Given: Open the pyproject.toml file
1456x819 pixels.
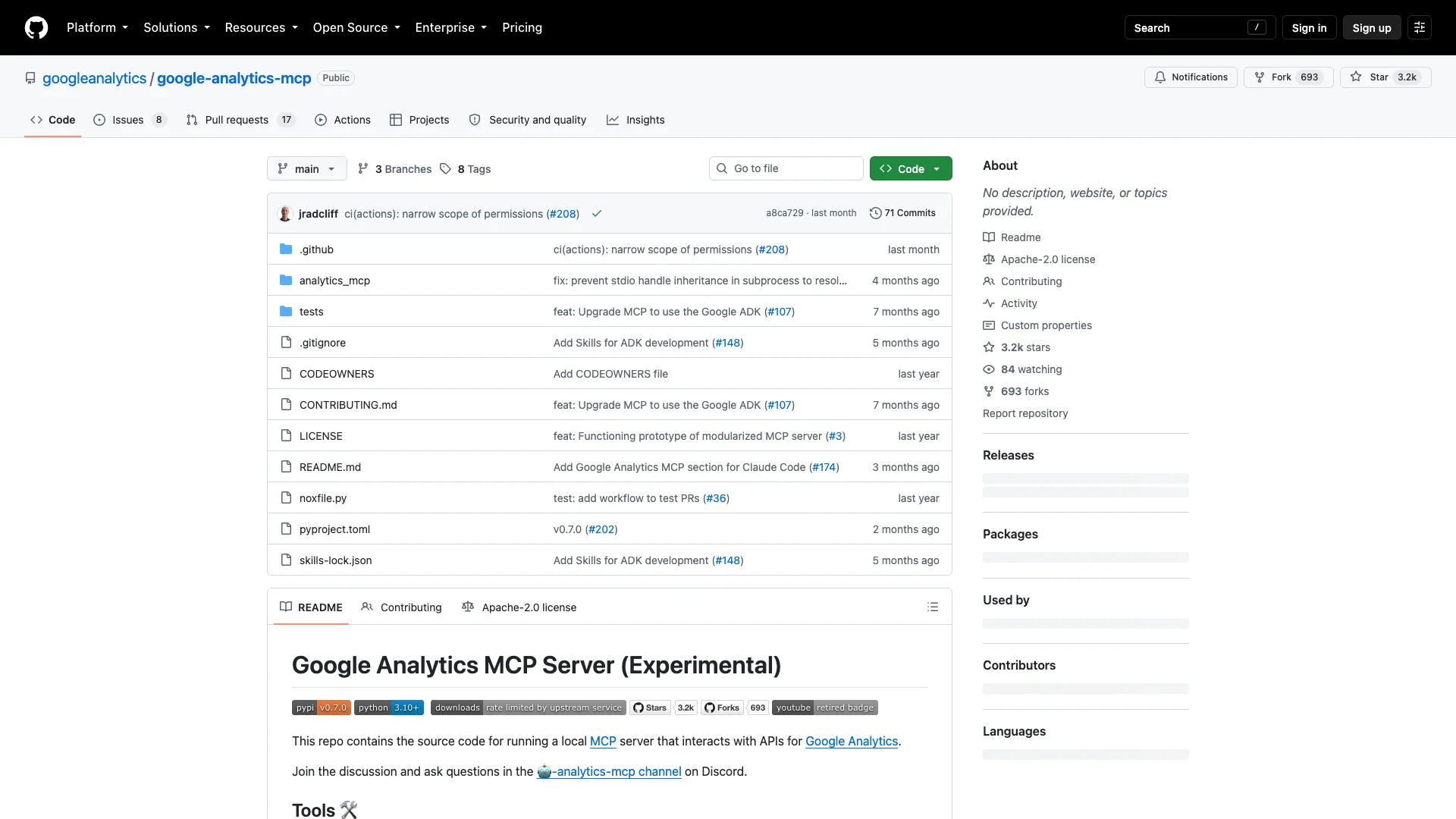Looking at the screenshot, I should (x=334, y=529).
